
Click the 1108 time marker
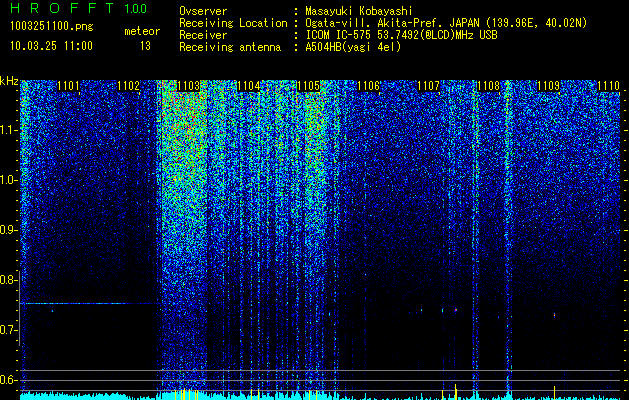(x=489, y=86)
